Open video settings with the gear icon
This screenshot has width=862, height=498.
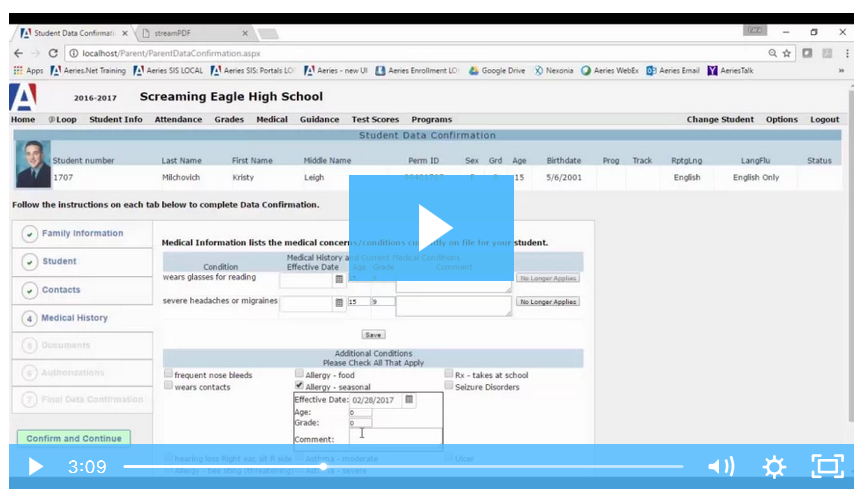[x=774, y=466]
